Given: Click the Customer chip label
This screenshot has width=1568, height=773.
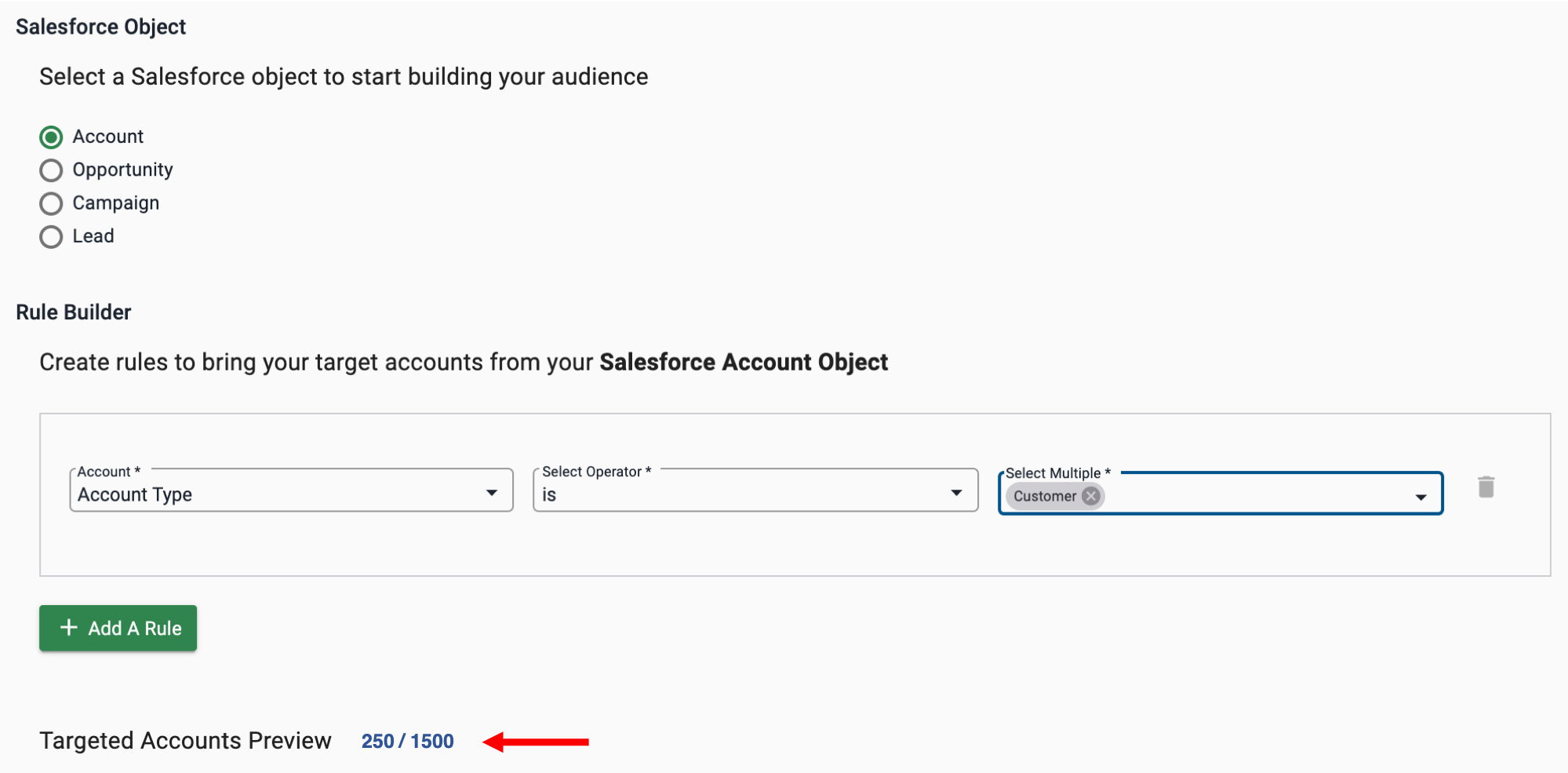Looking at the screenshot, I should (x=1045, y=496).
